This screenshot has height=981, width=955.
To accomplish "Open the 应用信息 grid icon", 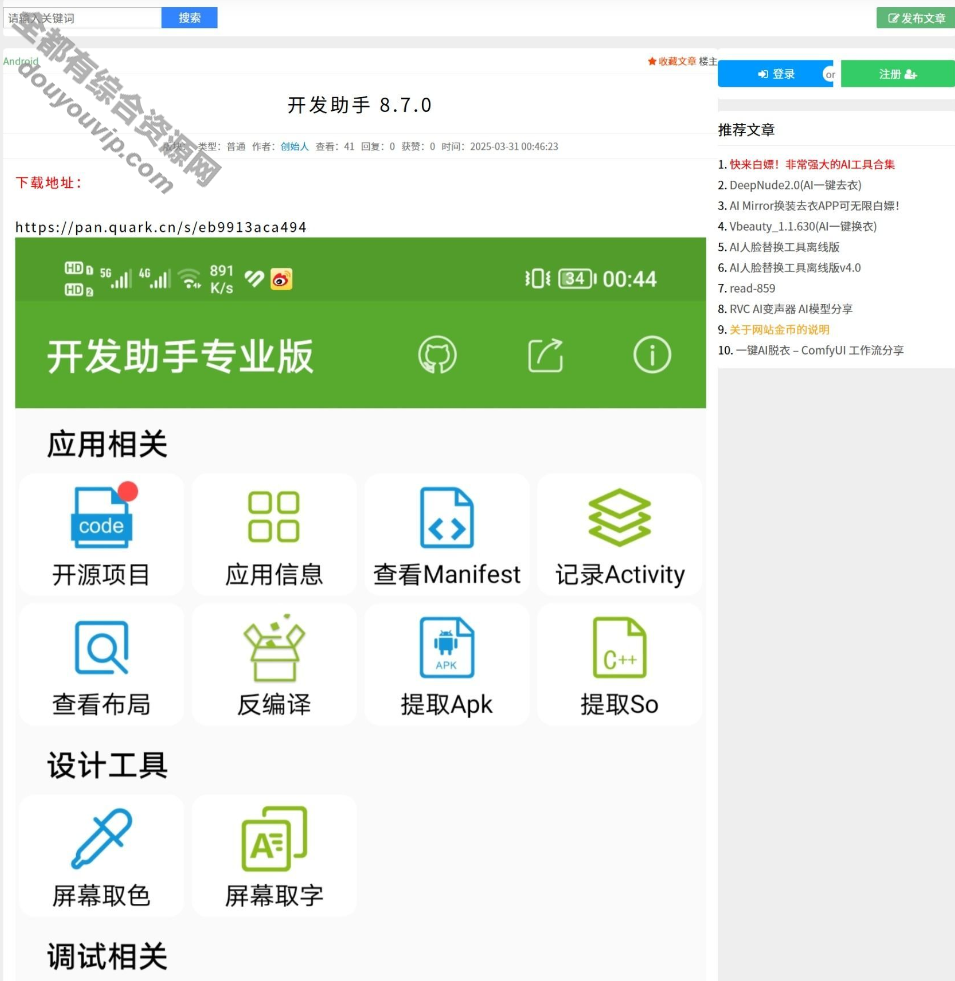I will click(x=273, y=517).
